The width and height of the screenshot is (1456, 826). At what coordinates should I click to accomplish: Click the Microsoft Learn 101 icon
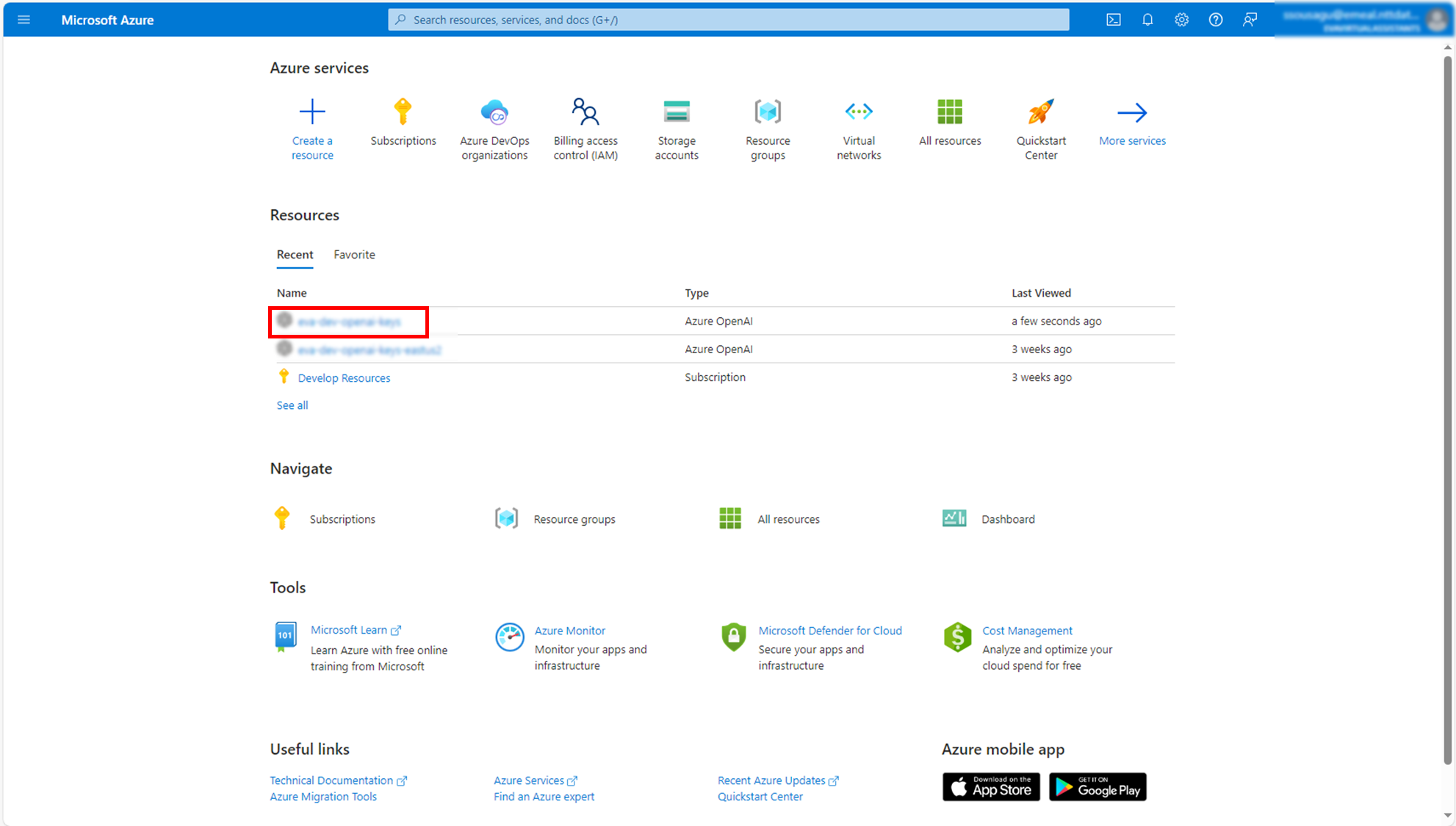pyautogui.click(x=285, y=637)
